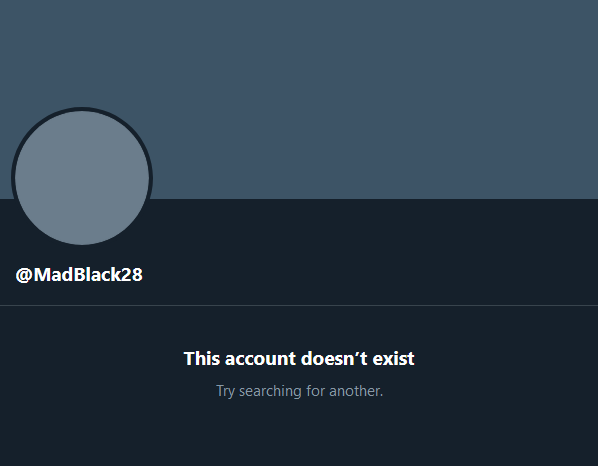Click the word "doesn't" in the heading
This screenshot has width=598, height=466.
[x=334, y=358]
